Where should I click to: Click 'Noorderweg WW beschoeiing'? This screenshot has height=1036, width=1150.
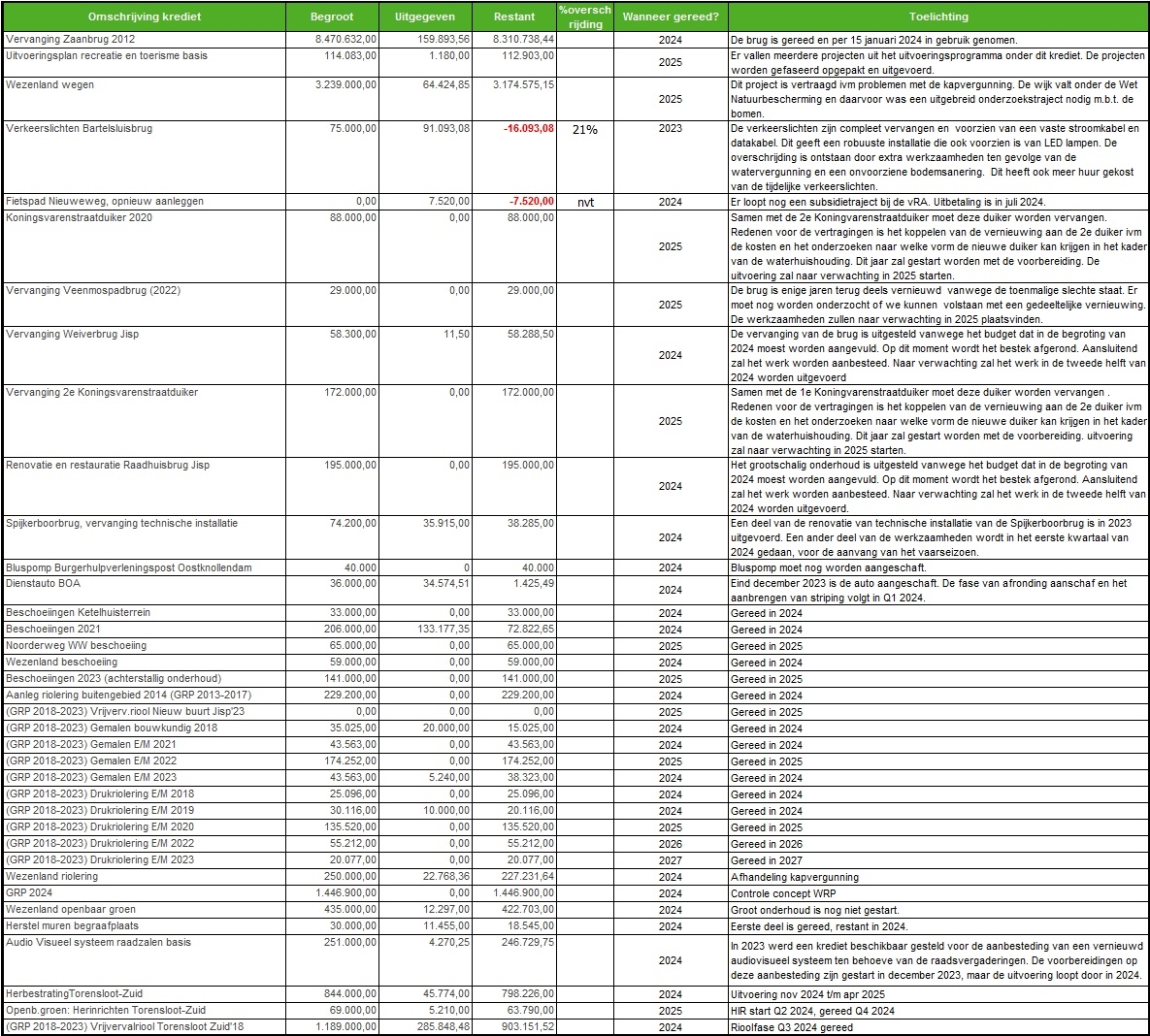click(x=77, y=646)
